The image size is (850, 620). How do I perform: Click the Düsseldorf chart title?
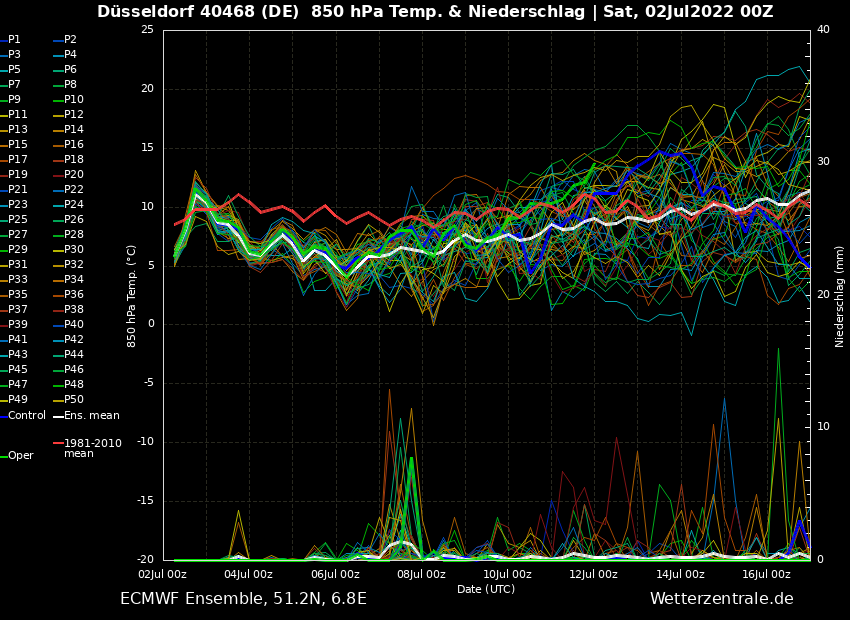tap(435, 12)
